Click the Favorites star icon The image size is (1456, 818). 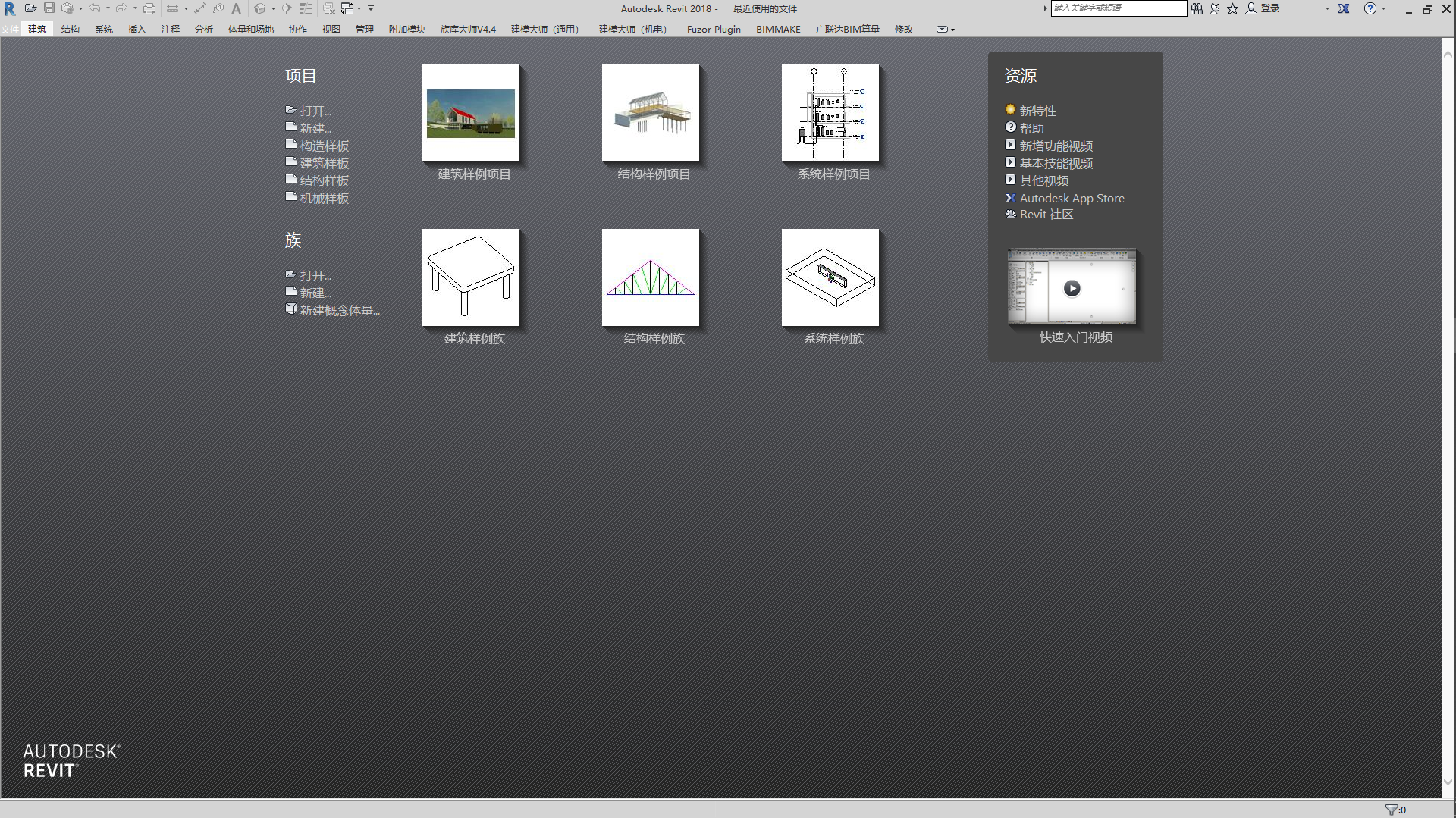1232,8
